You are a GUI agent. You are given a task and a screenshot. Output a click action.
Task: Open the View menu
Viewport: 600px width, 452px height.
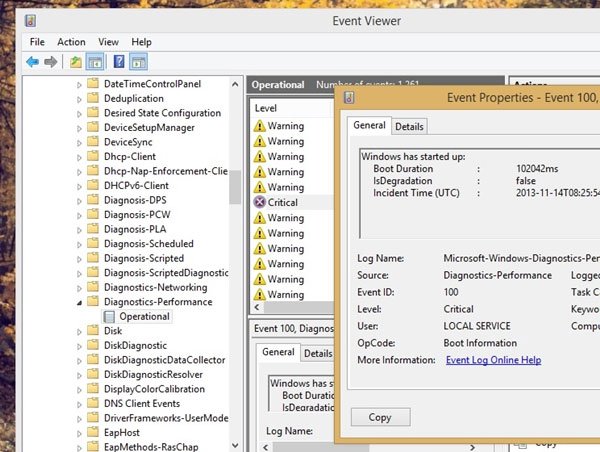click(x=108, y=42)
